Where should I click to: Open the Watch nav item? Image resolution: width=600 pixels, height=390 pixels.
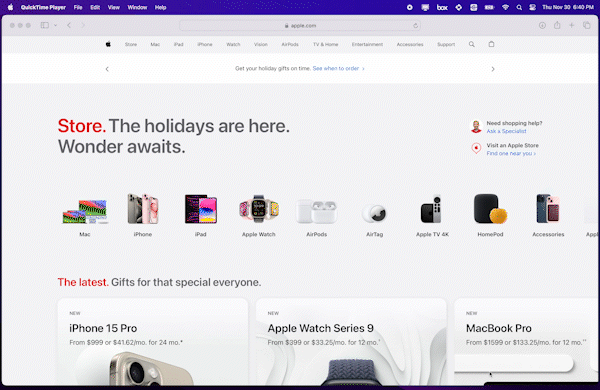click(233, 44)
